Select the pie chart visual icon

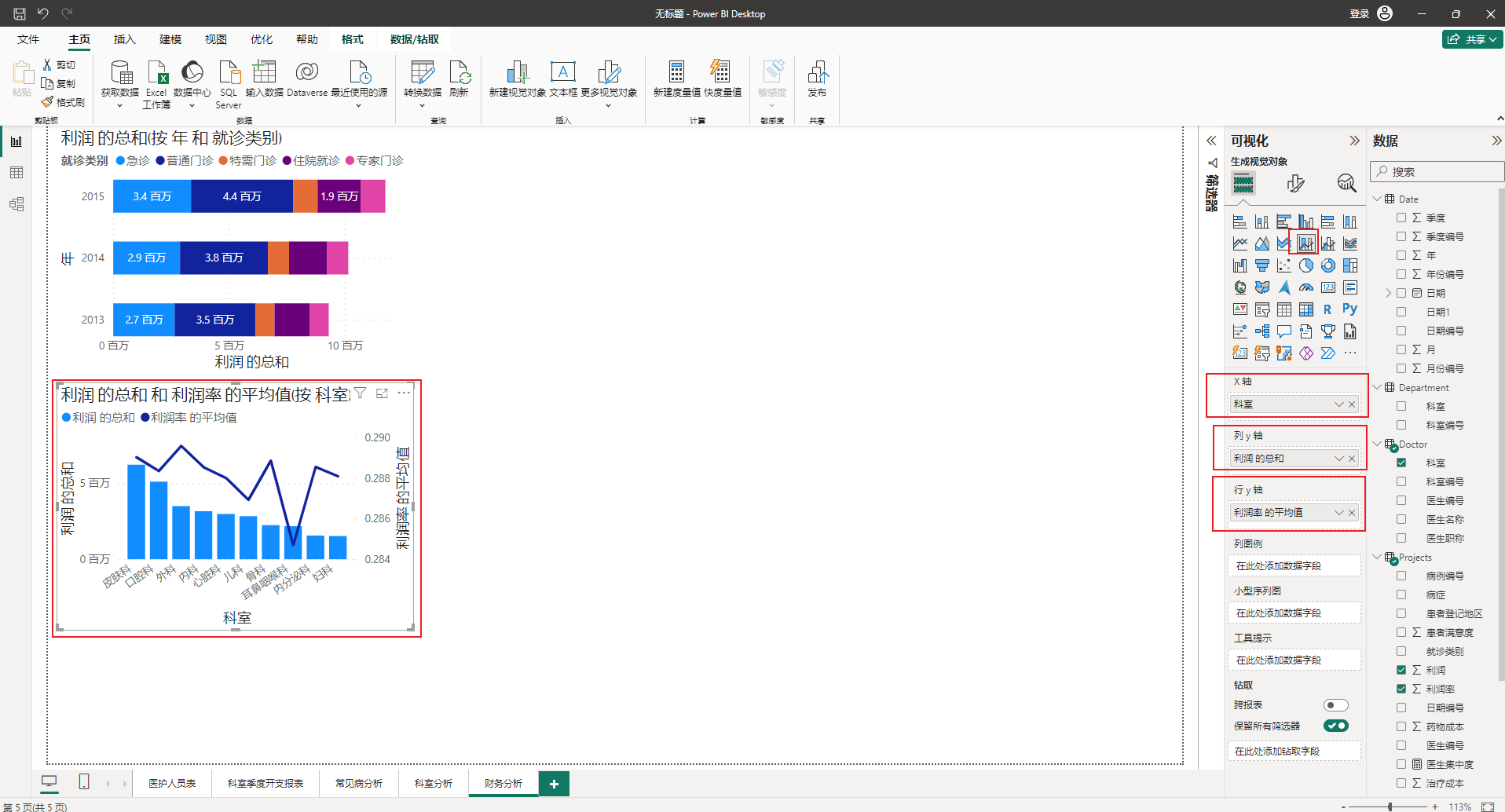coord(1305,265)
